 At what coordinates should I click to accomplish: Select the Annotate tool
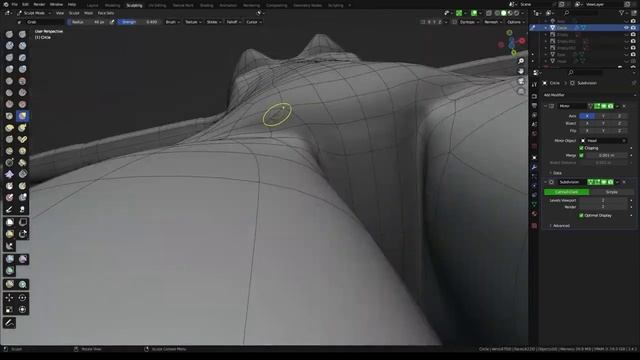coord(9,323)
